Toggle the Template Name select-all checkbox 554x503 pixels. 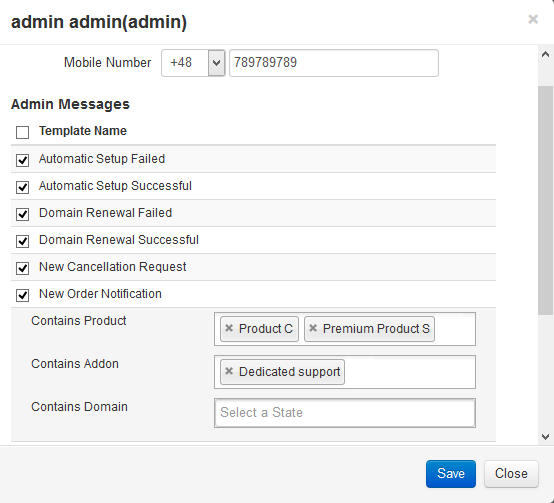click(23, 132)
